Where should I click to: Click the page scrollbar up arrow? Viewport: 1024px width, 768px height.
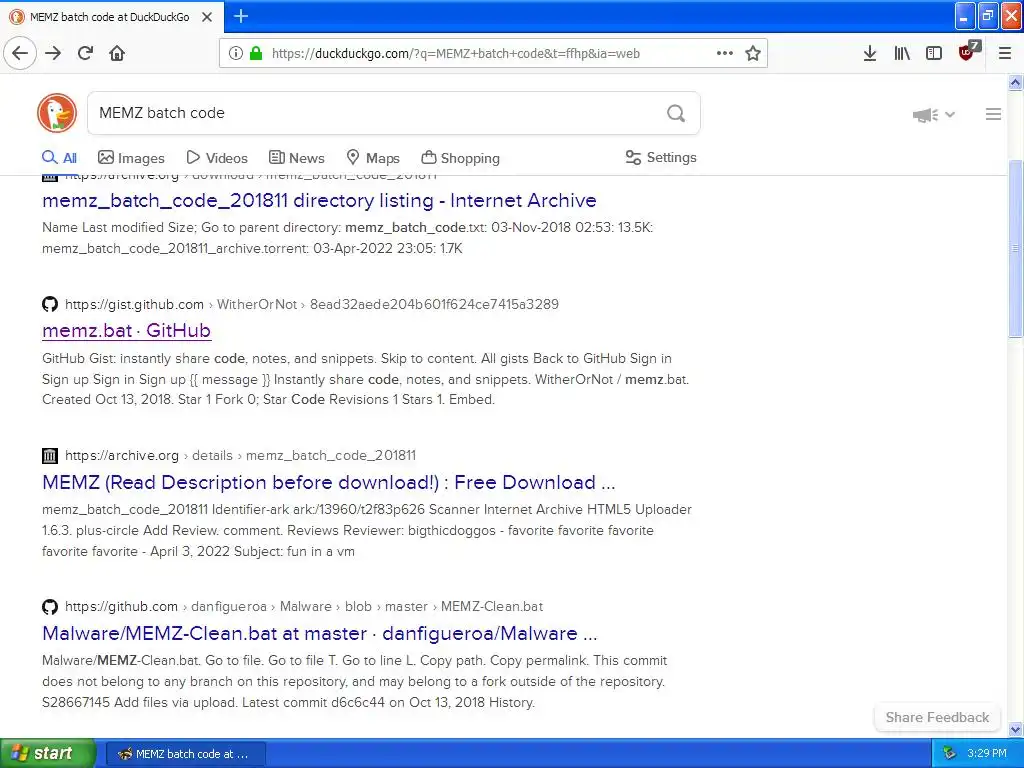pos(1016,82)
